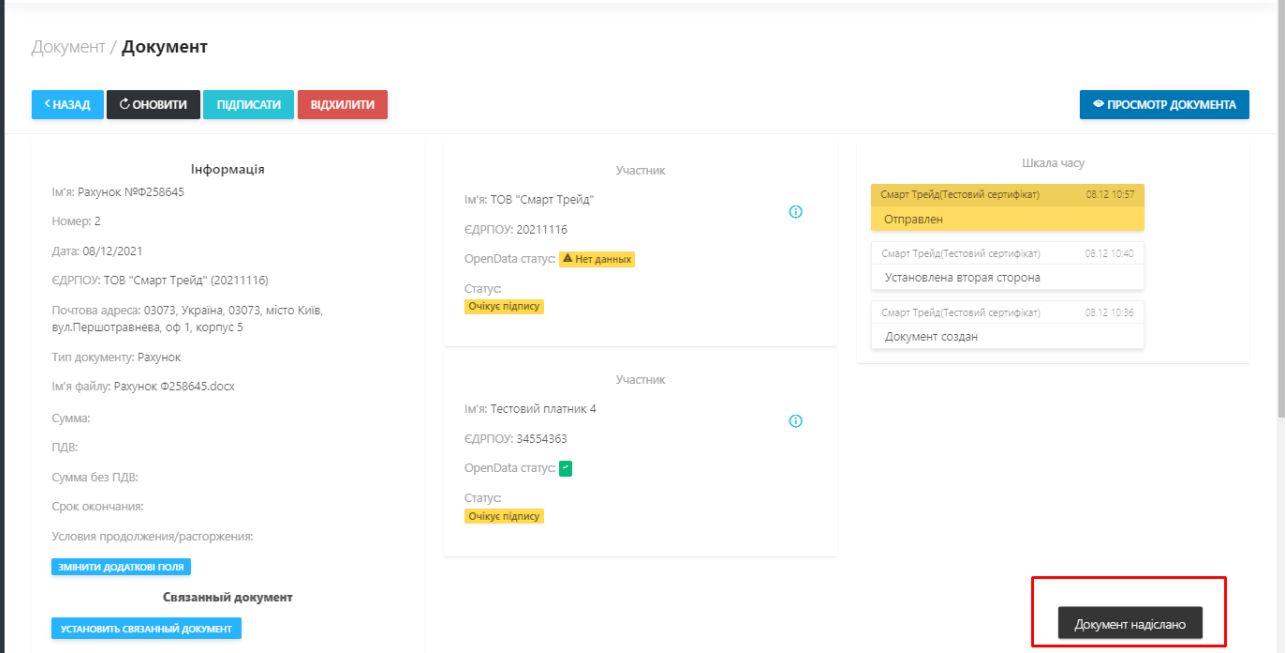The height and width of the screenshot is (653, 1286).
Task: Click Очікує підпису status of second participant
Action: [x=504, y=516]
